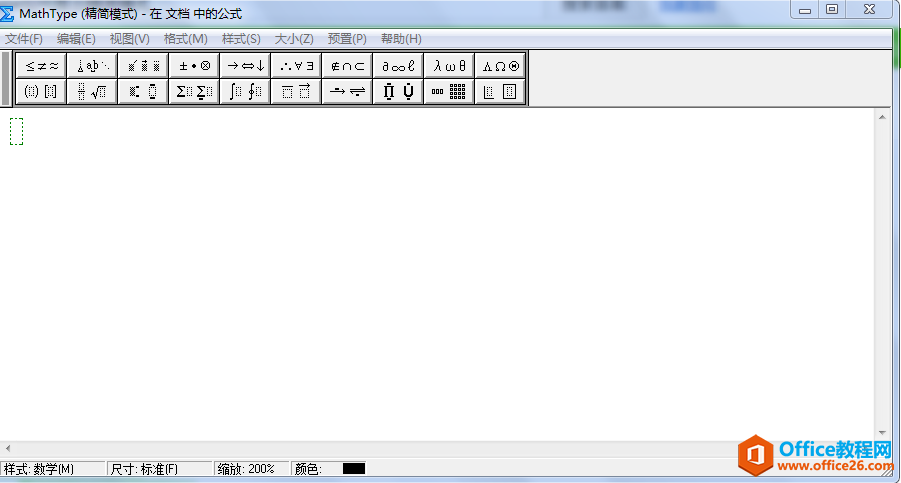Open the fraction and radical templates palette
The height and width of the screenshot is (483, 901).
[x=92, y=91]
